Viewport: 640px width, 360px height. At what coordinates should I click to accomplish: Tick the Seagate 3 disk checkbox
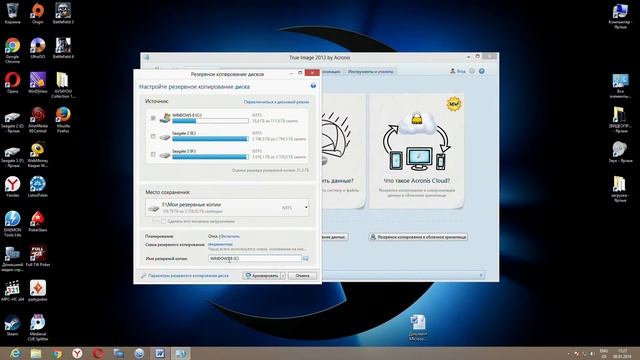click(x=153, y=154)
